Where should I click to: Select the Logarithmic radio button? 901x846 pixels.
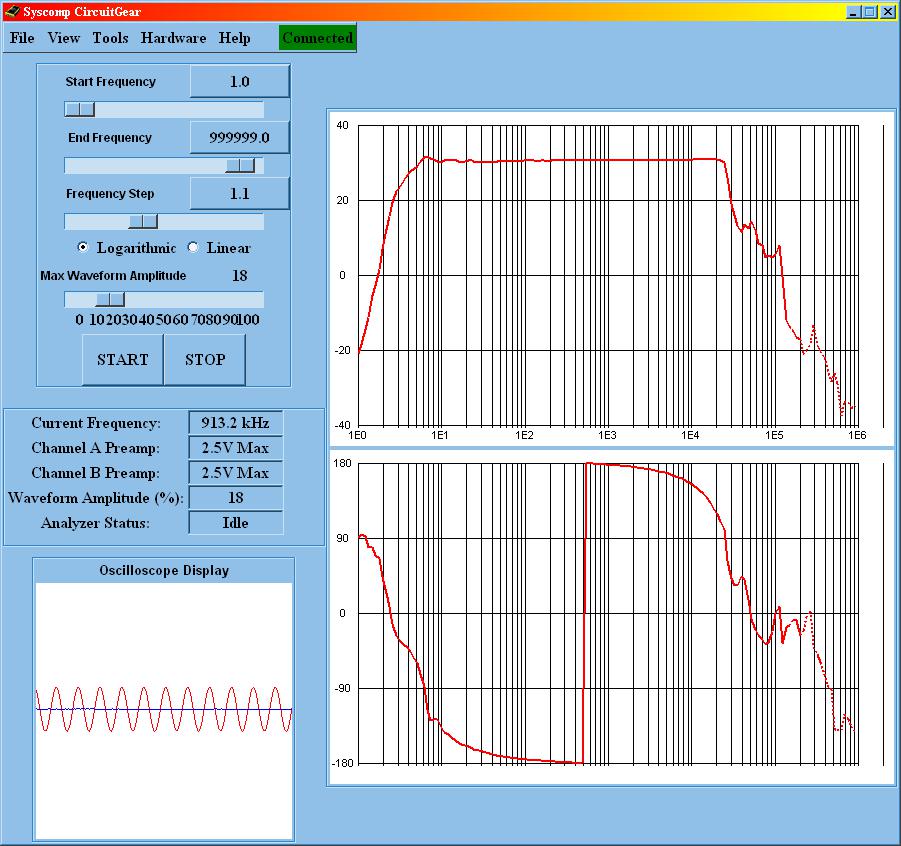coord(83,248)
